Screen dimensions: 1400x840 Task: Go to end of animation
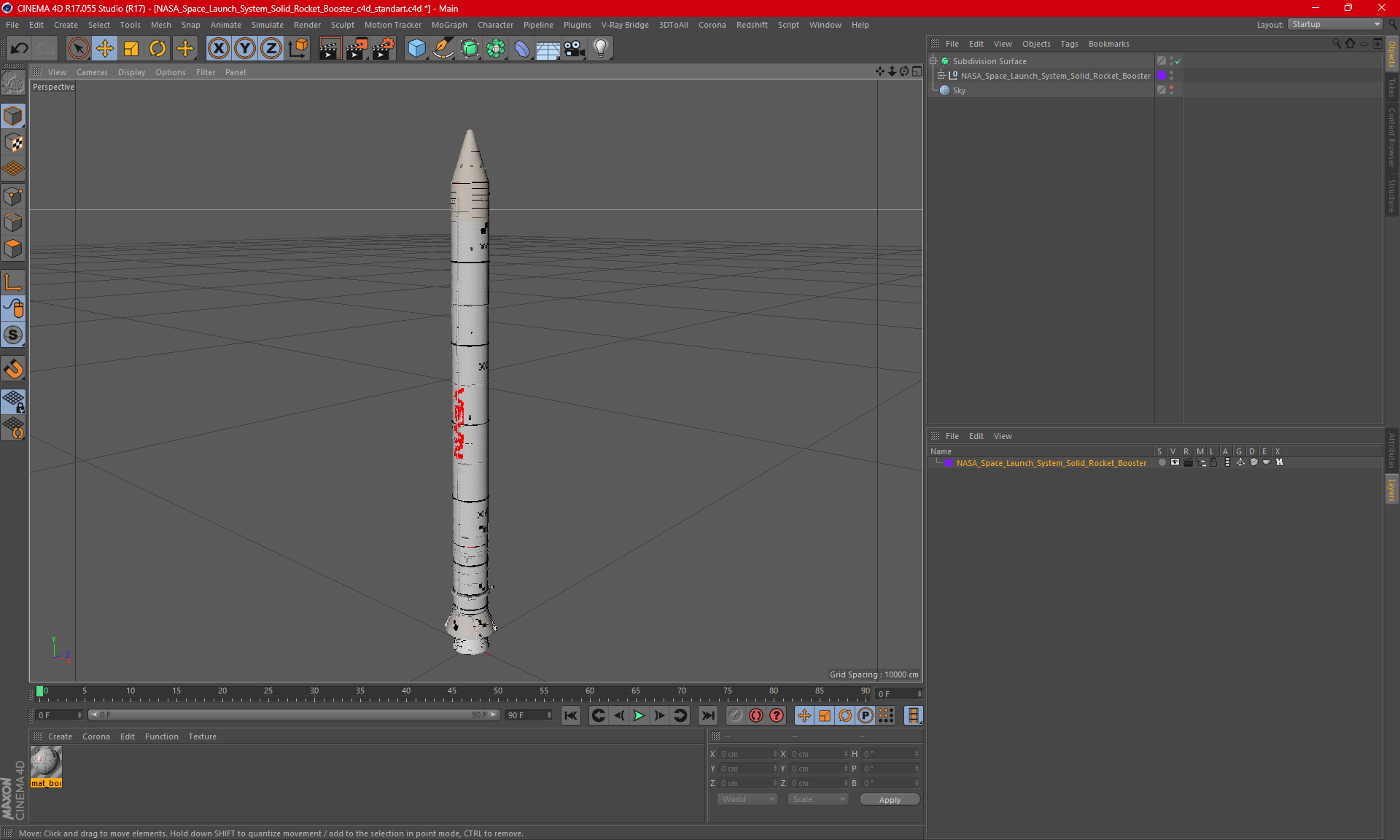pos(707,715)
